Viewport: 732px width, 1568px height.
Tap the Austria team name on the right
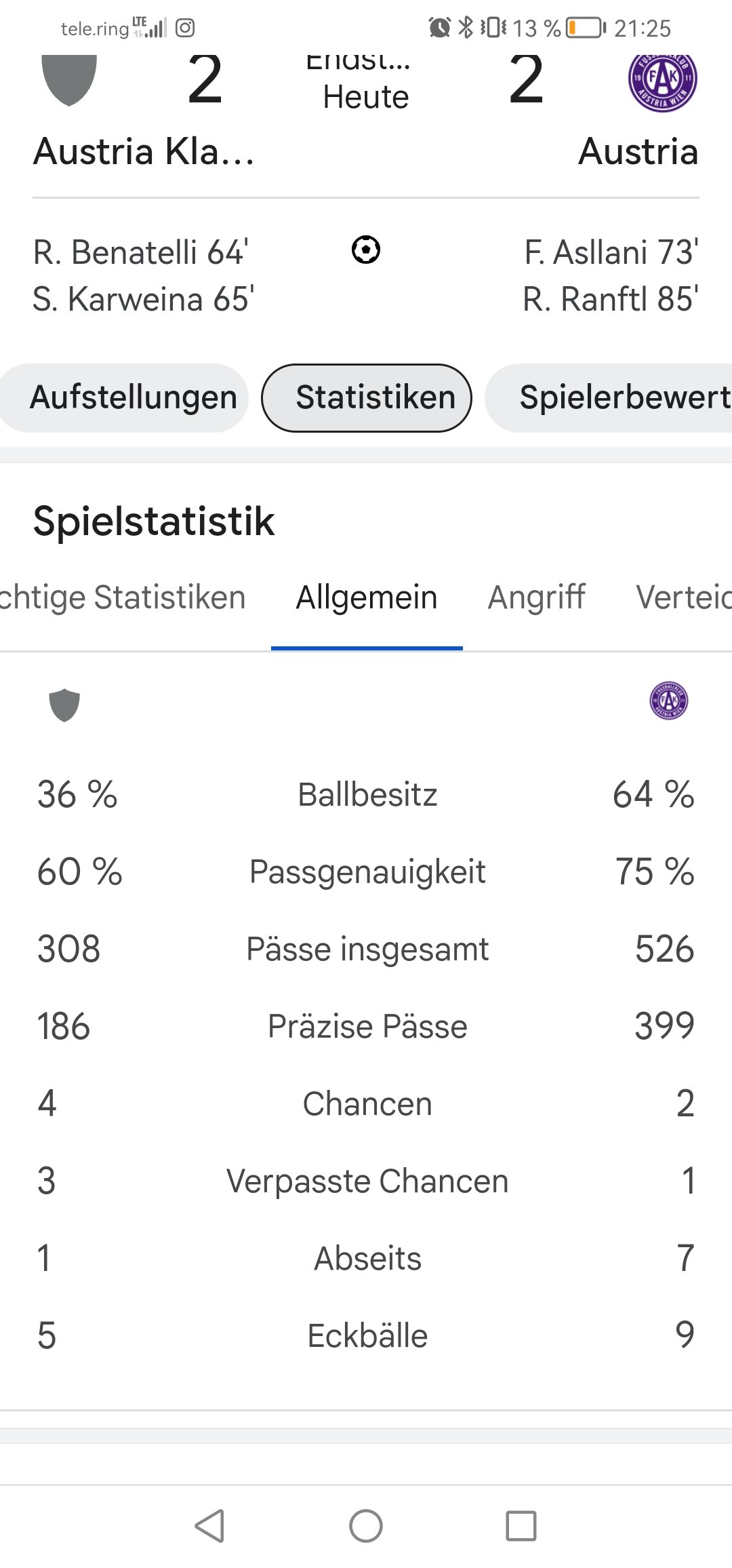pos(638,151)
